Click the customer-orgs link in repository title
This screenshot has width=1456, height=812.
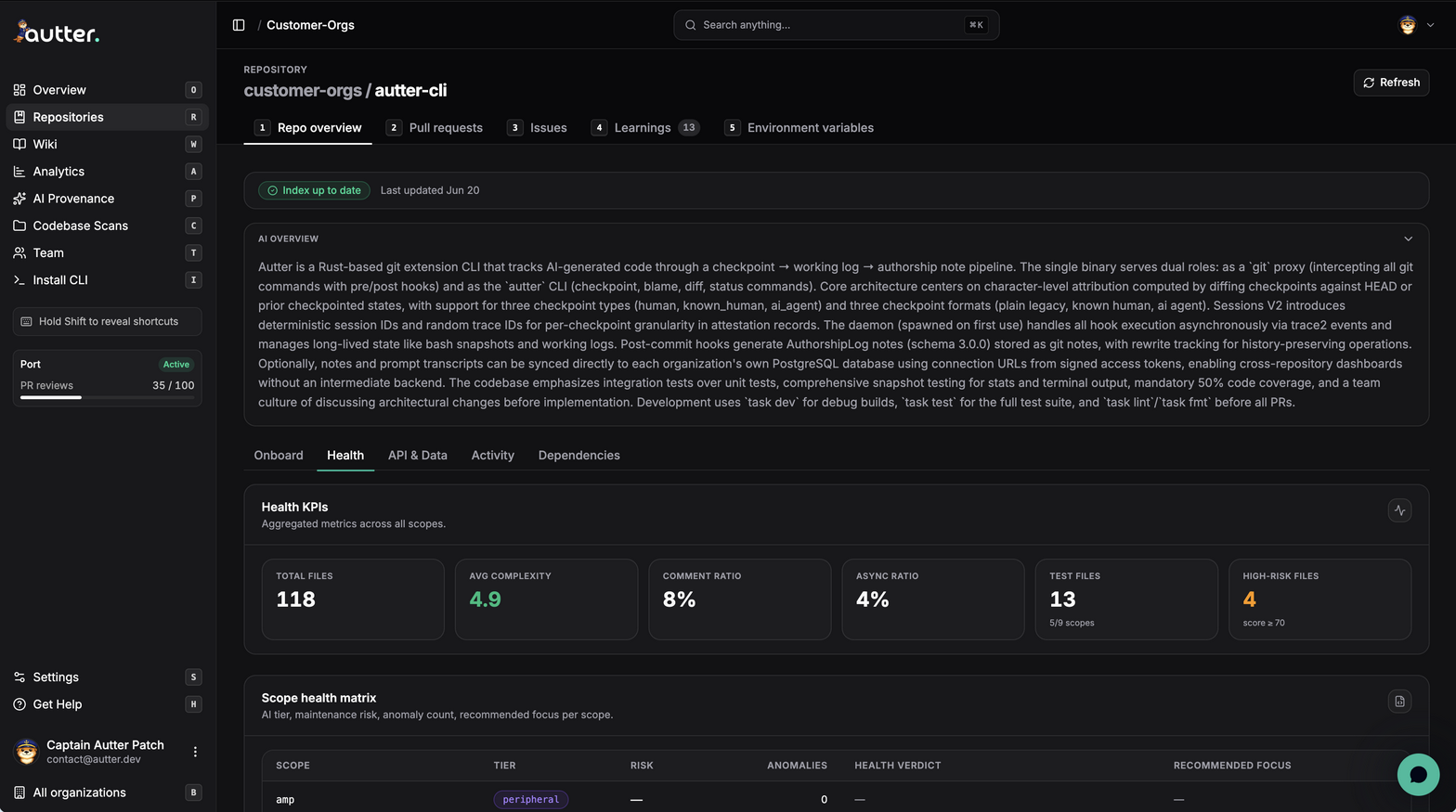pos(303,91)
